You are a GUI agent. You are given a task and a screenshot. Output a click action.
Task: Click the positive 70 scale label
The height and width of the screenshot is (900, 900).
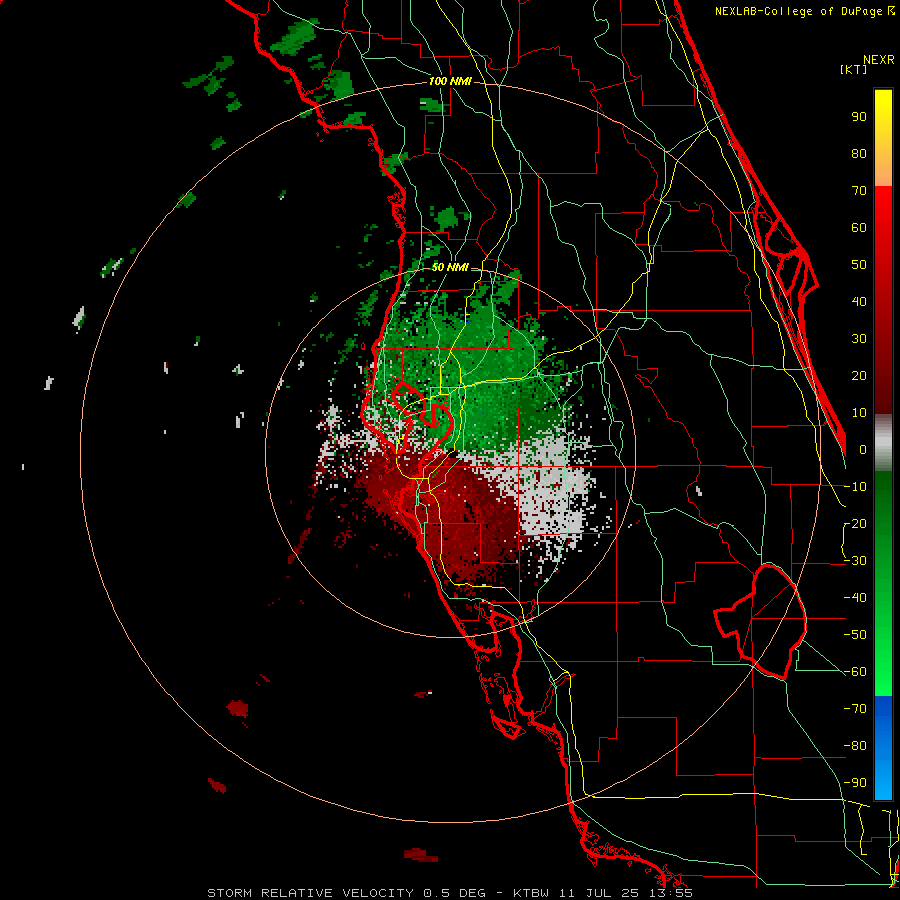click(859, 191)
